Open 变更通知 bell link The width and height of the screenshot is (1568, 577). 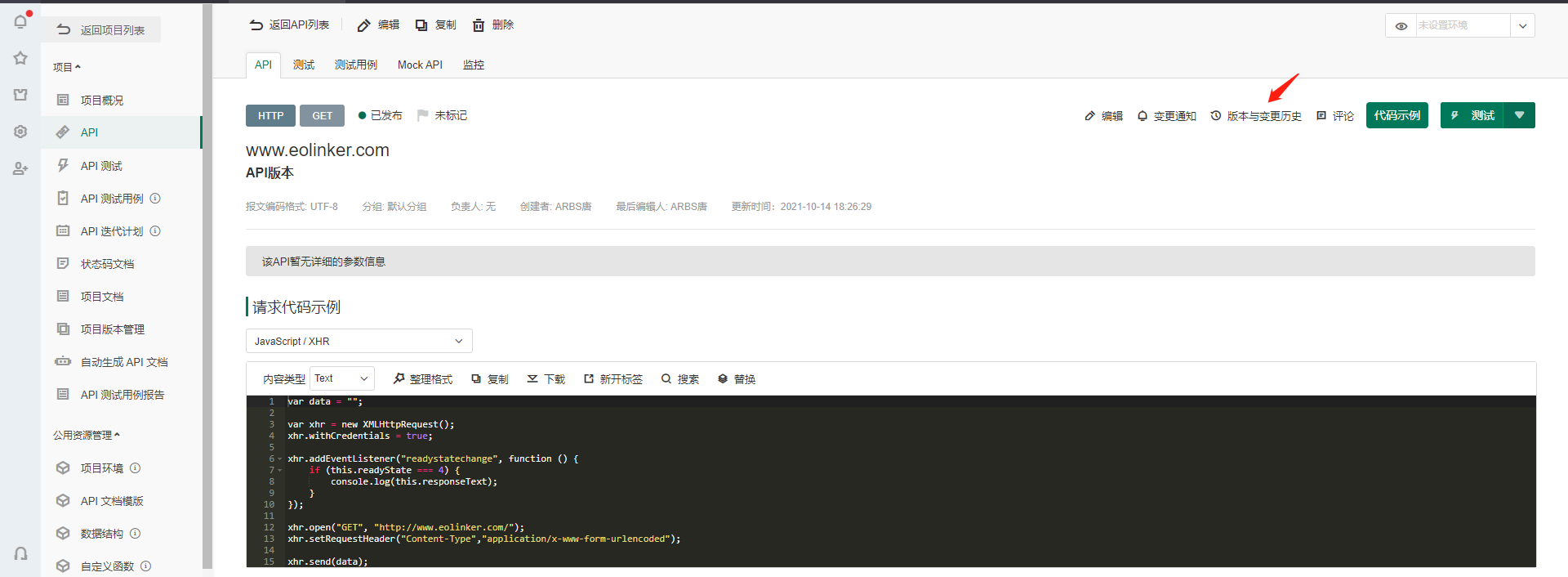(1166, 116)
